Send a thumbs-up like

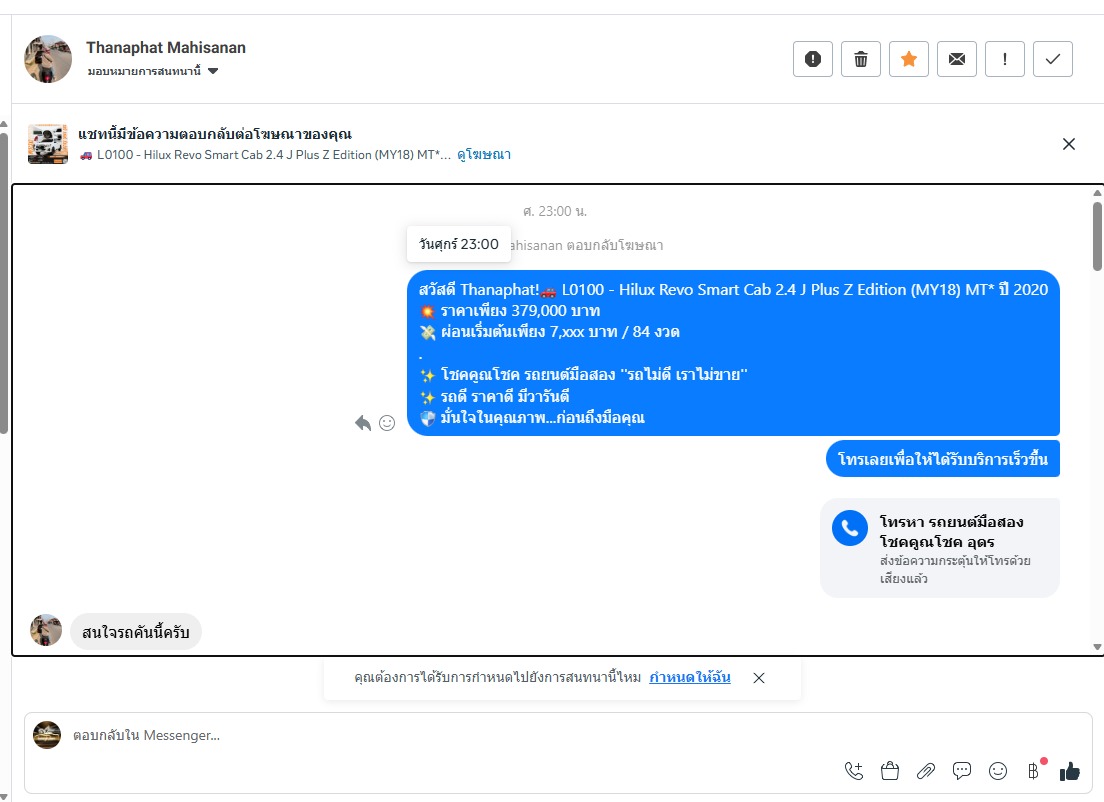1069,772
